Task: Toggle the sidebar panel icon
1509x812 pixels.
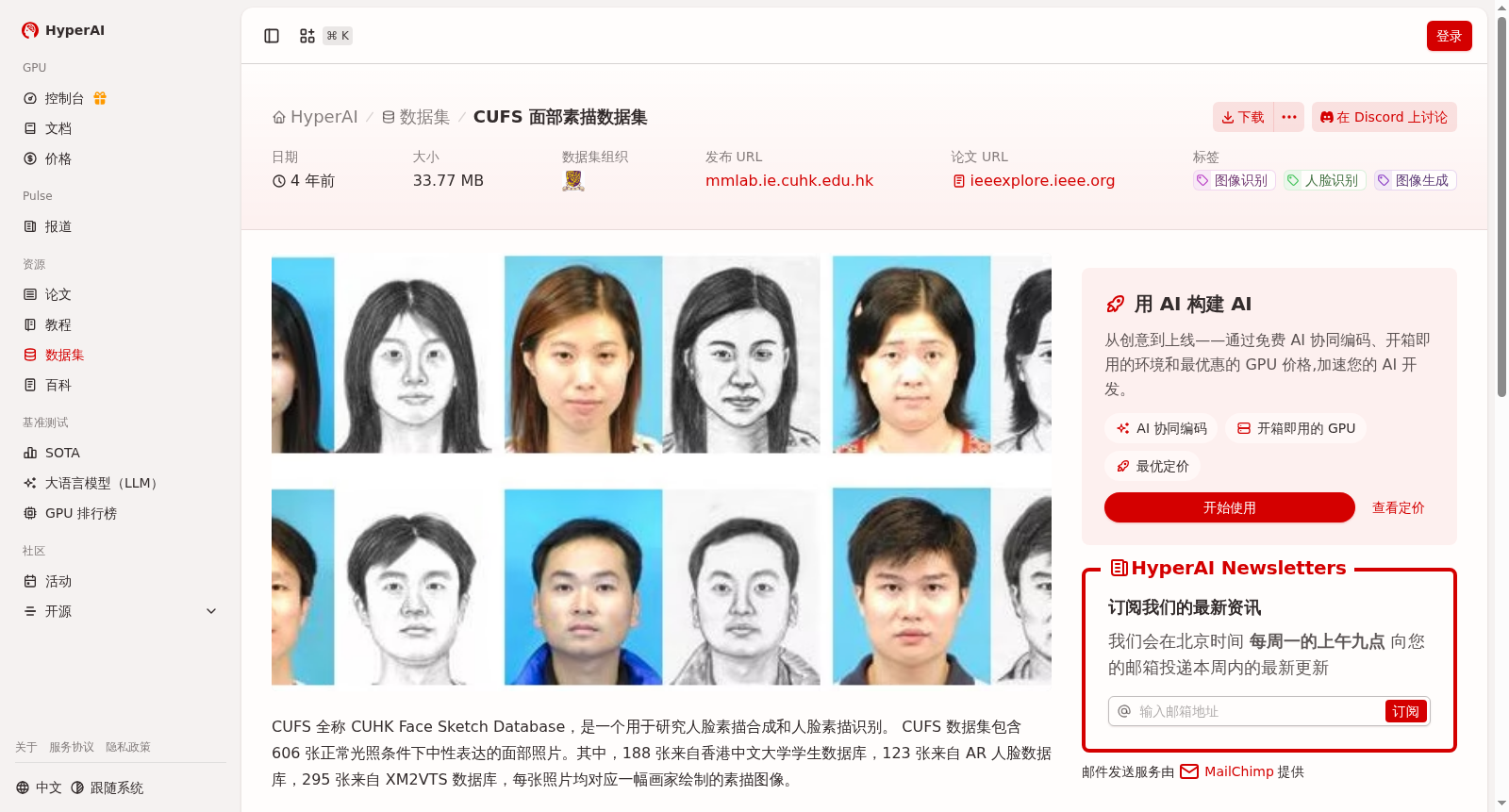Action: (272, 36)
